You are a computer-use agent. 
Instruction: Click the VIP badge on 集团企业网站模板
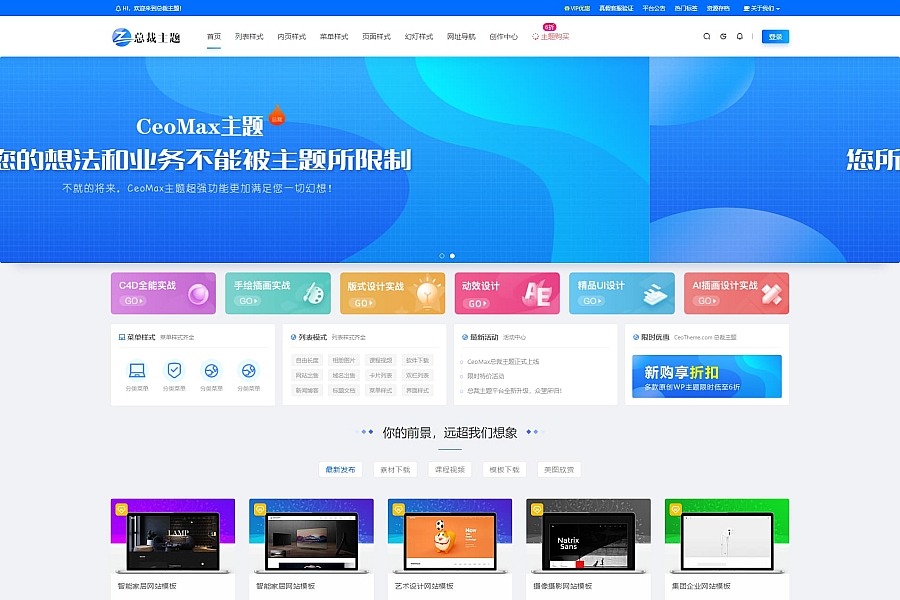tap(676, 509)
